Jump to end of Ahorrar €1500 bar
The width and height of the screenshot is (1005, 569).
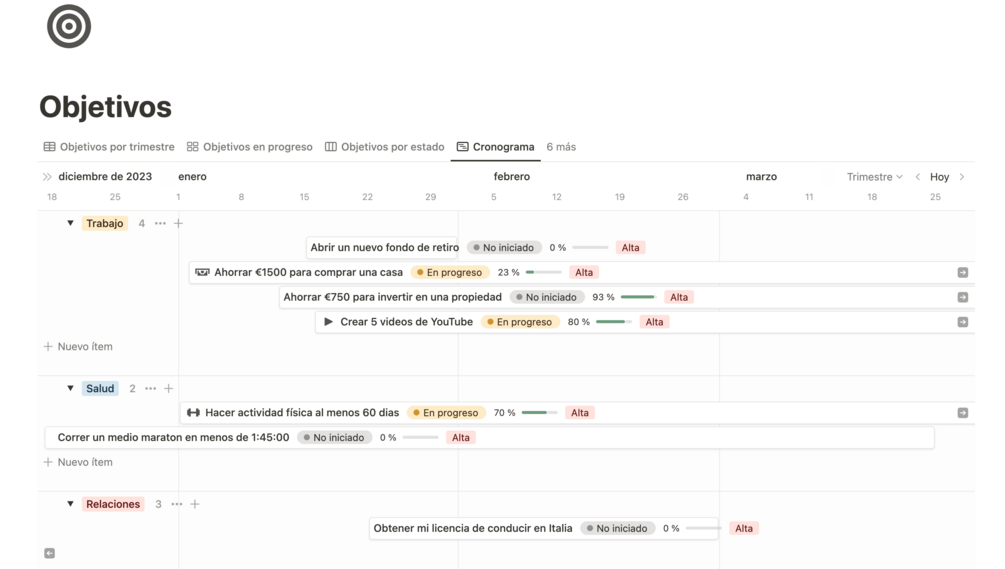(963, 272)
